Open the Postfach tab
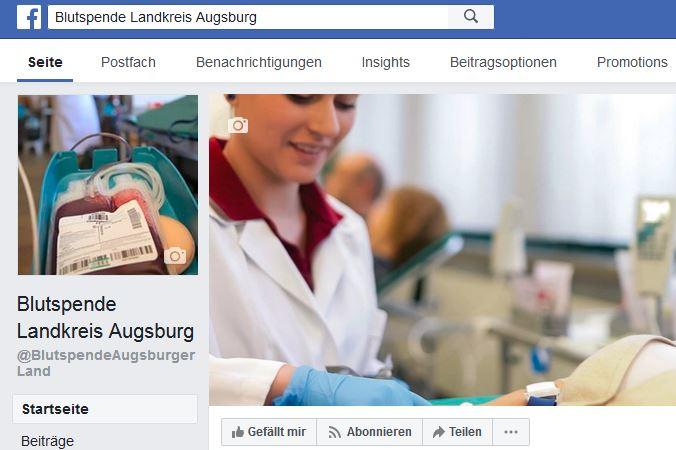 pyautogui.click(x=128, y=62)
